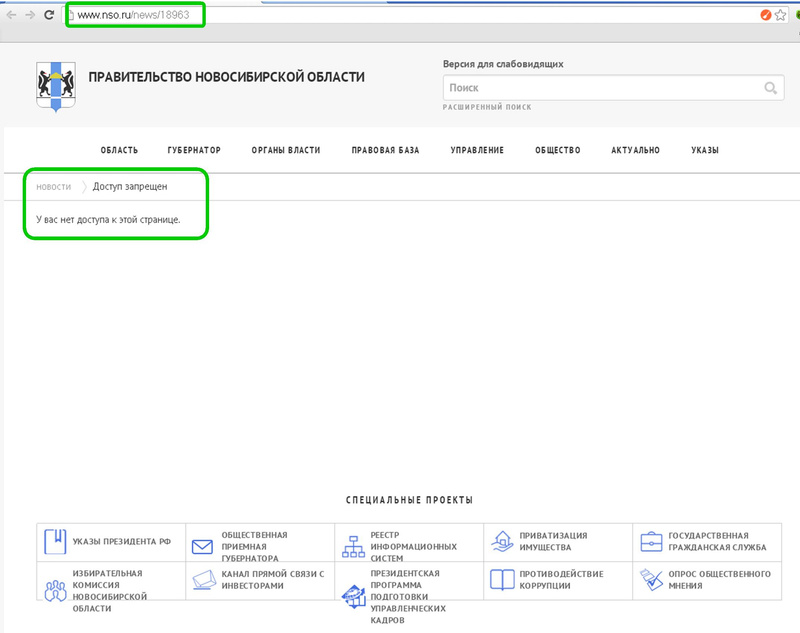Image resolution: width=800 pixels, height=633 pixels.
Task: Click Версия для слабовидящих link
Action: coord(503,64)
